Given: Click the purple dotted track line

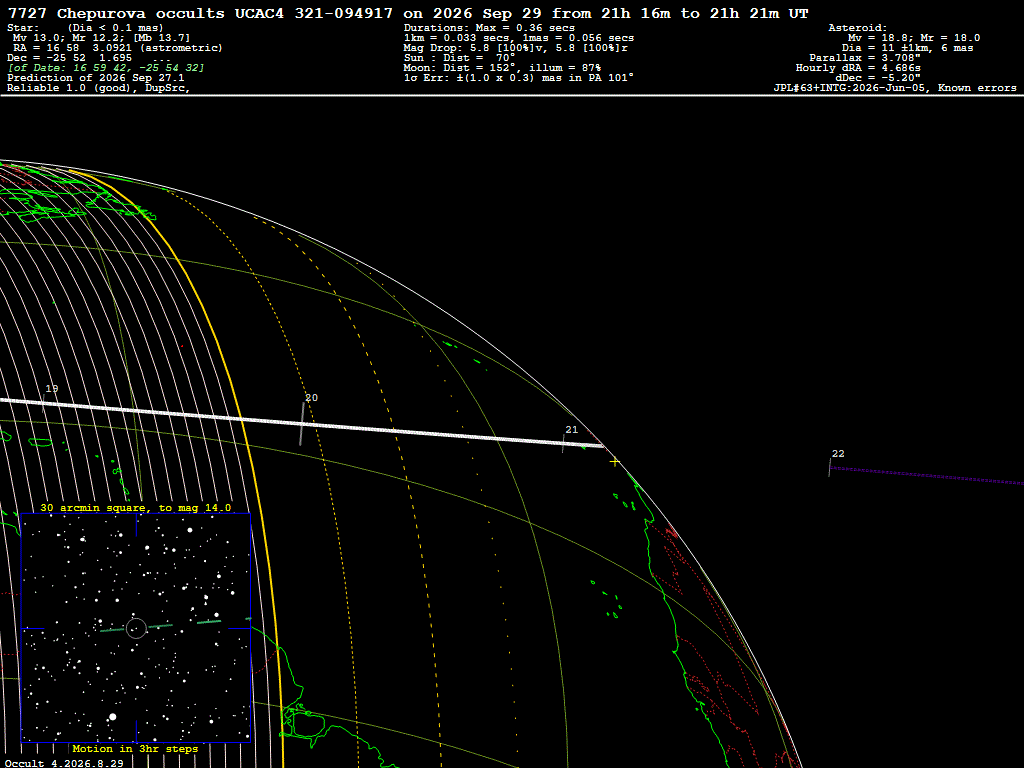Looking at the screenshot, I should 926,475.
